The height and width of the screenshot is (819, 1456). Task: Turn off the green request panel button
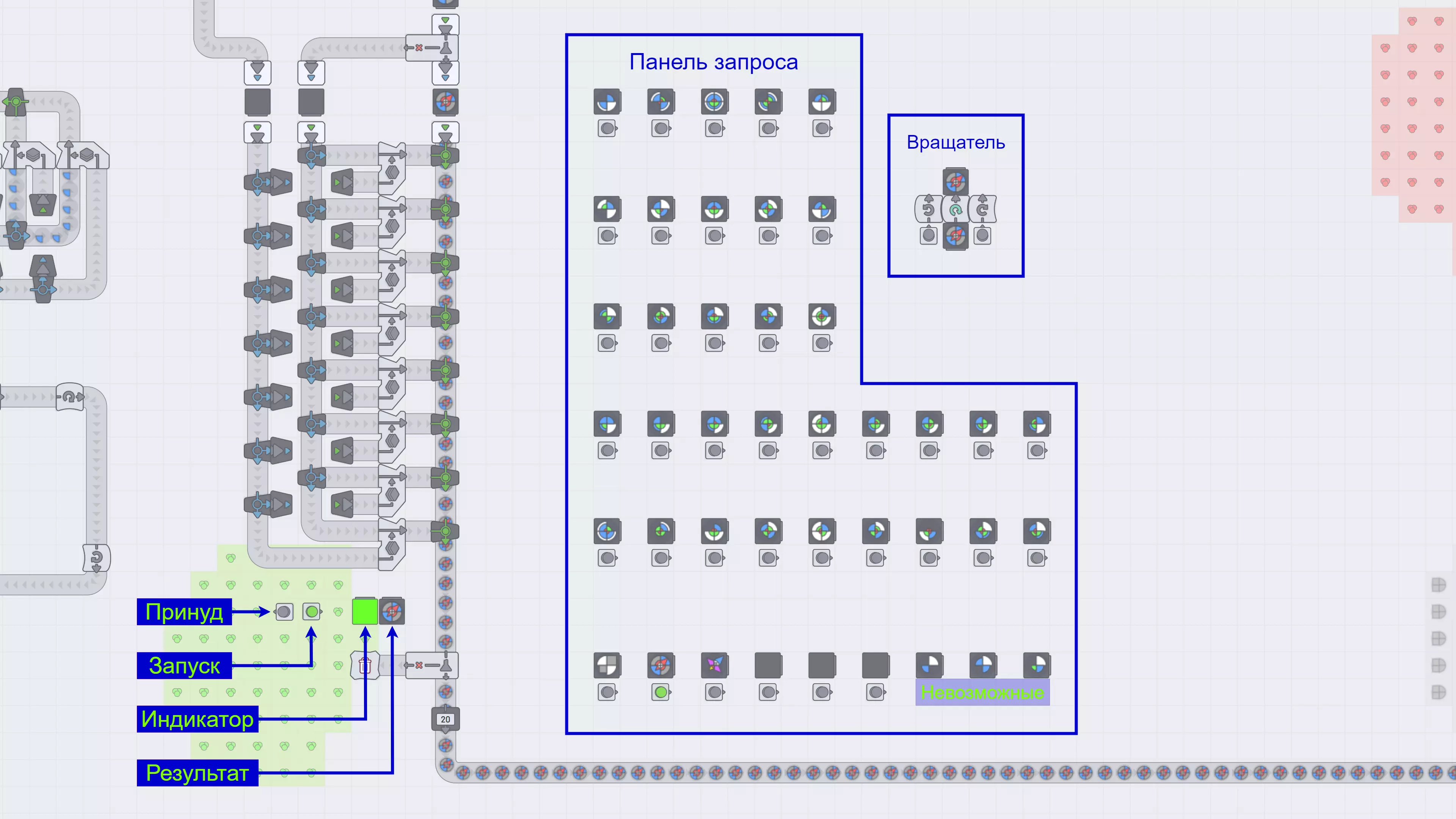(661, 692)
